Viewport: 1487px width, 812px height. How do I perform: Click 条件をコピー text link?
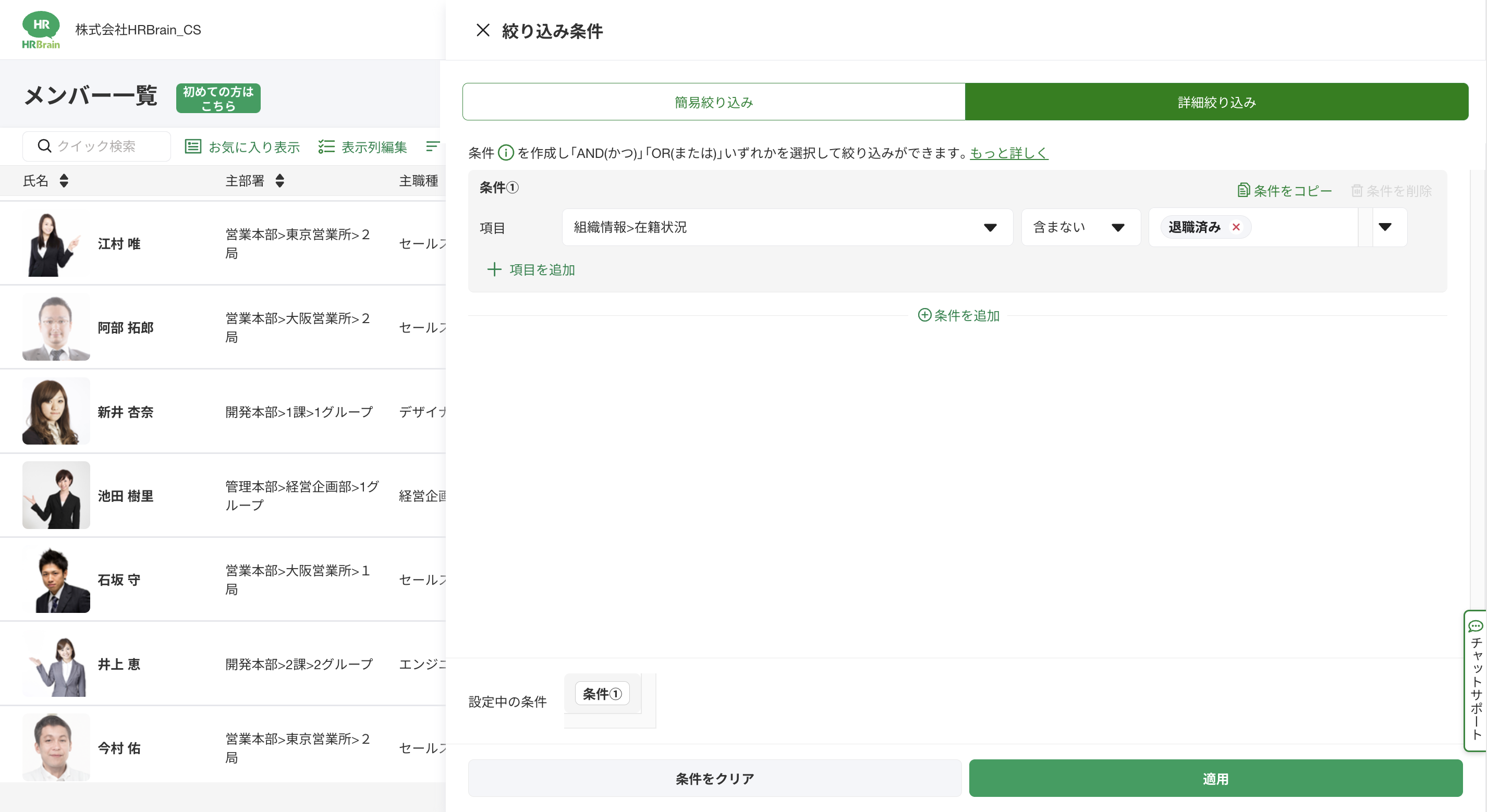[x=1293, y=191]
